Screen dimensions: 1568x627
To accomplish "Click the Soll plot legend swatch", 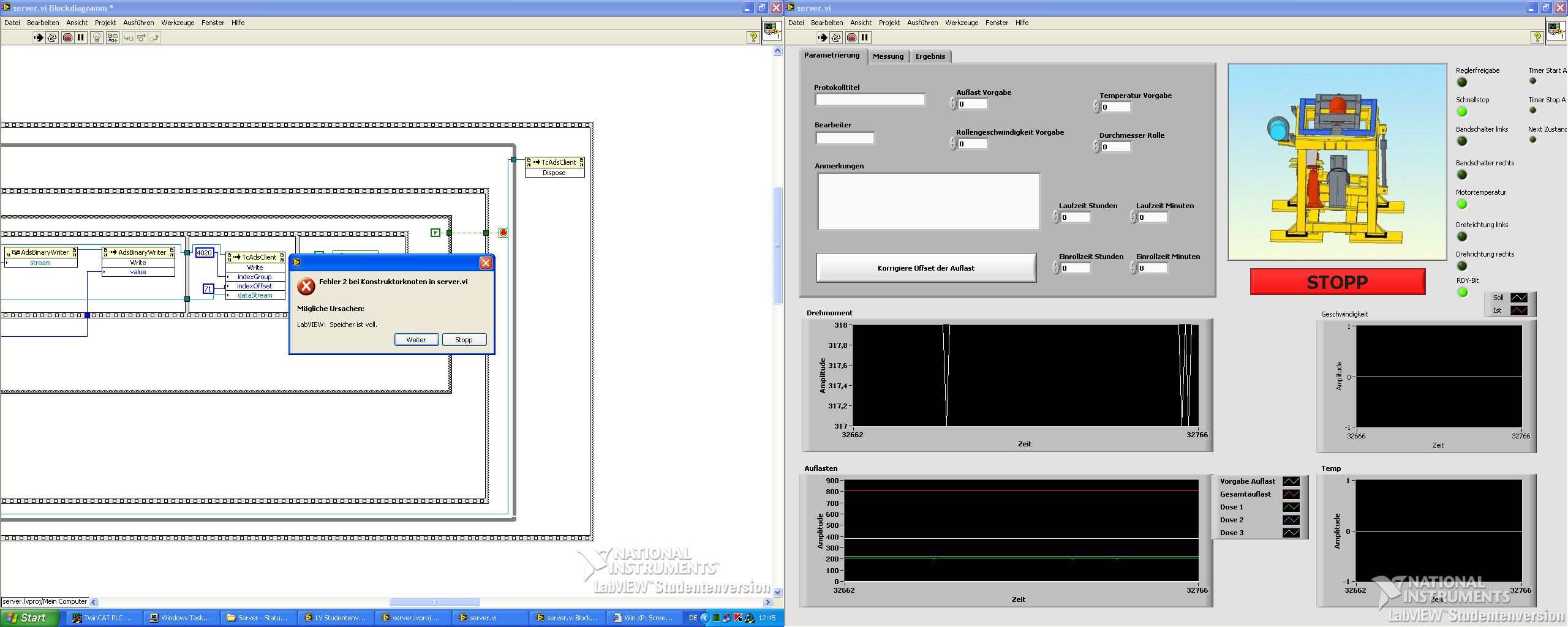I will point(1519,298).
